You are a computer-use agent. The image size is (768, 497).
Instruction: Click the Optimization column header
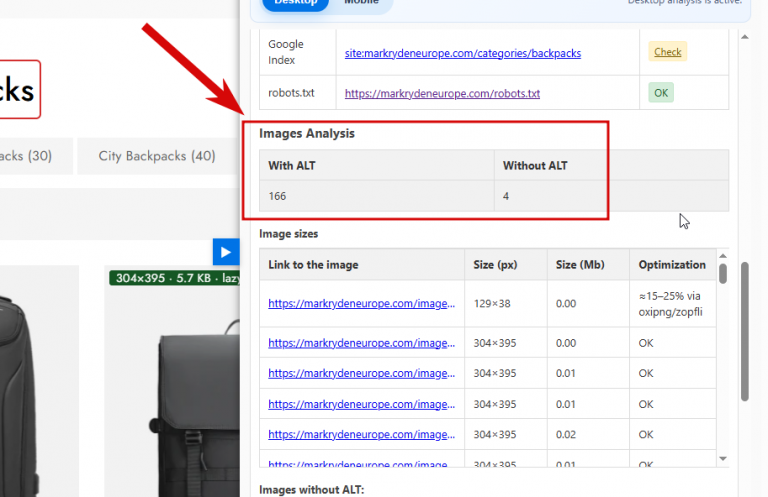672,264
